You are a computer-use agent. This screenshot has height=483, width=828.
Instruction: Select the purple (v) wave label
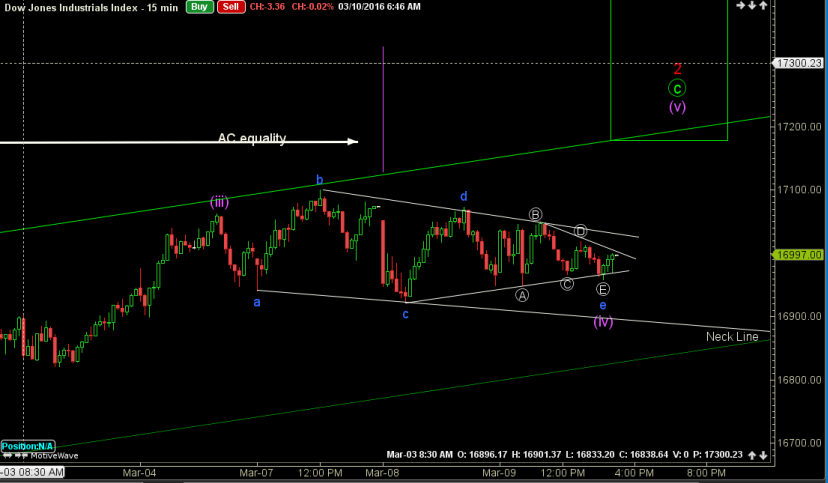point(678,107)
